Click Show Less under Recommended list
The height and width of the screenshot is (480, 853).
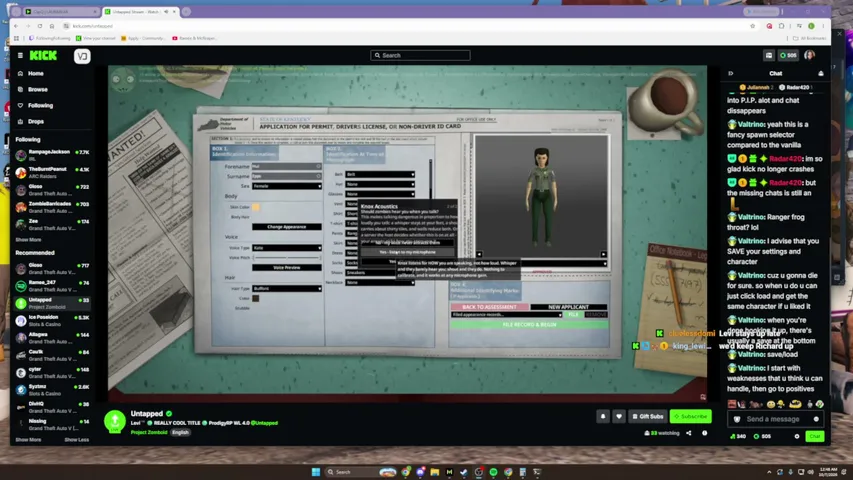(x=77, y=440)
